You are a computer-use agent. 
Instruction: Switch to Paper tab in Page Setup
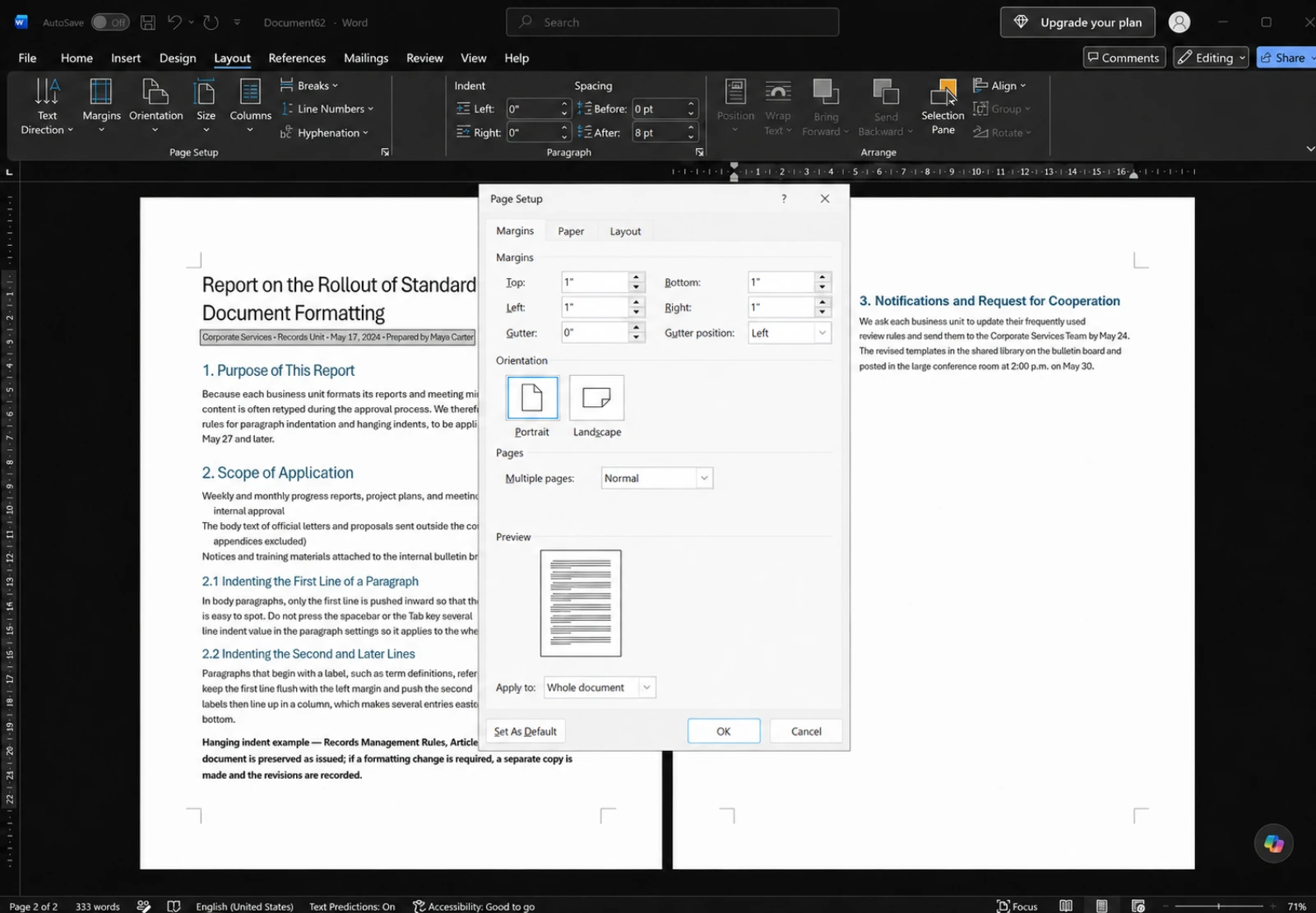pos(571,231)
